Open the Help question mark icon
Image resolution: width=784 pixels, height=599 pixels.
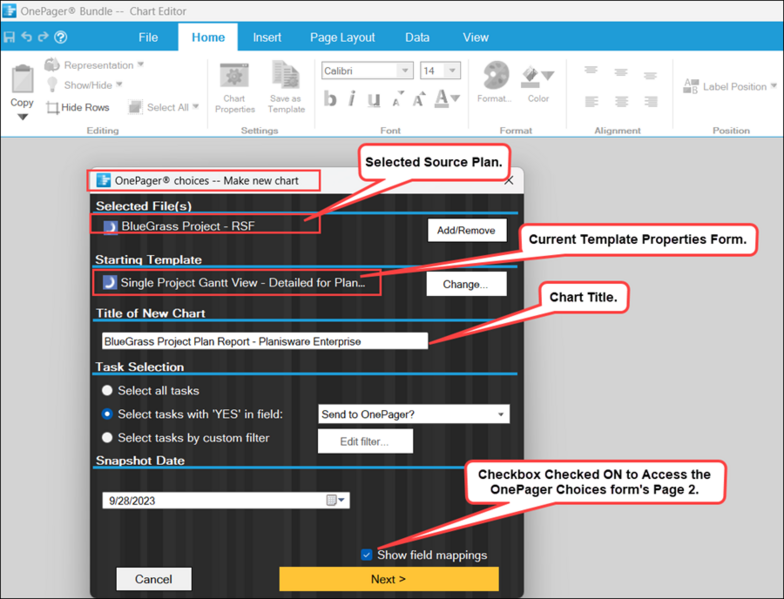tap(60, 37)
